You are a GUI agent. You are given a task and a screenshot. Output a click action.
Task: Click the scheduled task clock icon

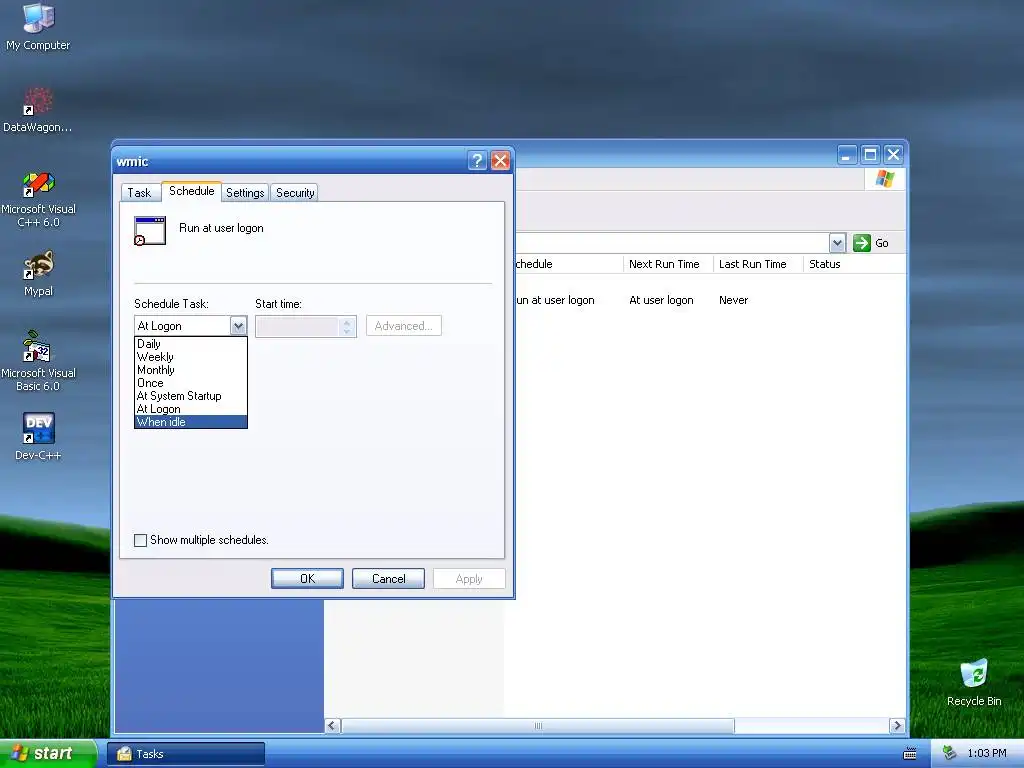150,231
